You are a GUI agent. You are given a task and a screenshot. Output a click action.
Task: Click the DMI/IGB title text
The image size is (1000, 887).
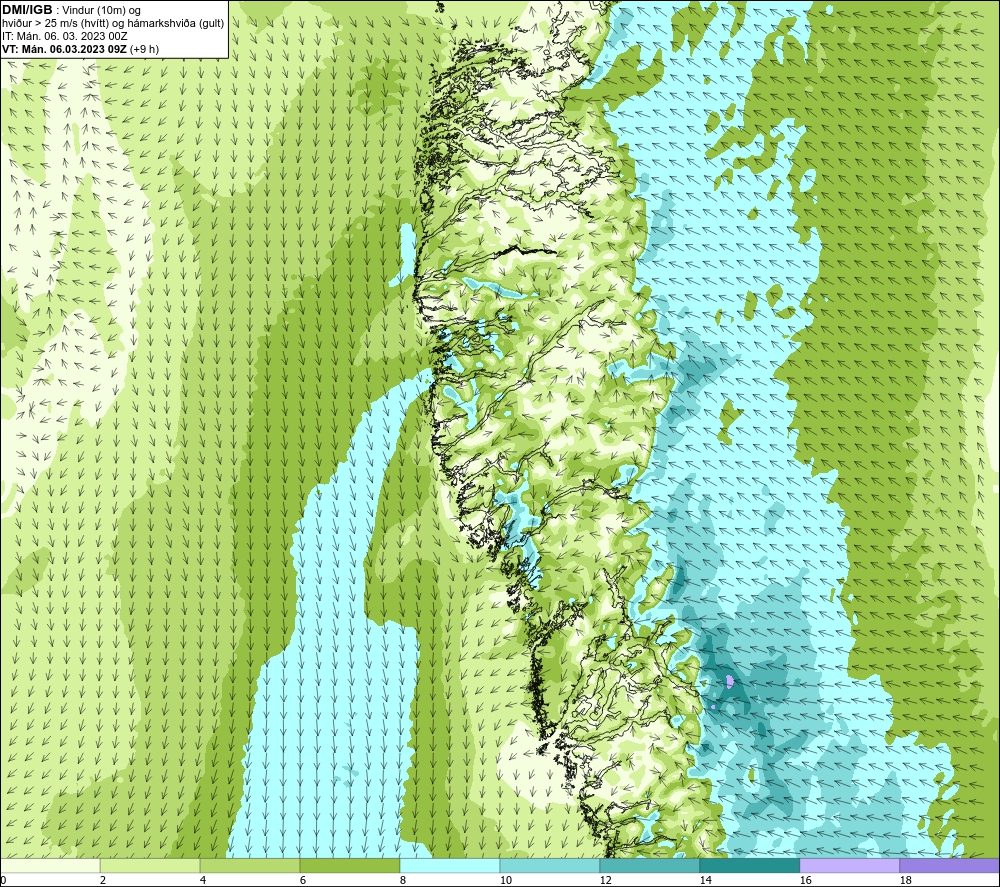tap(27, 10)
